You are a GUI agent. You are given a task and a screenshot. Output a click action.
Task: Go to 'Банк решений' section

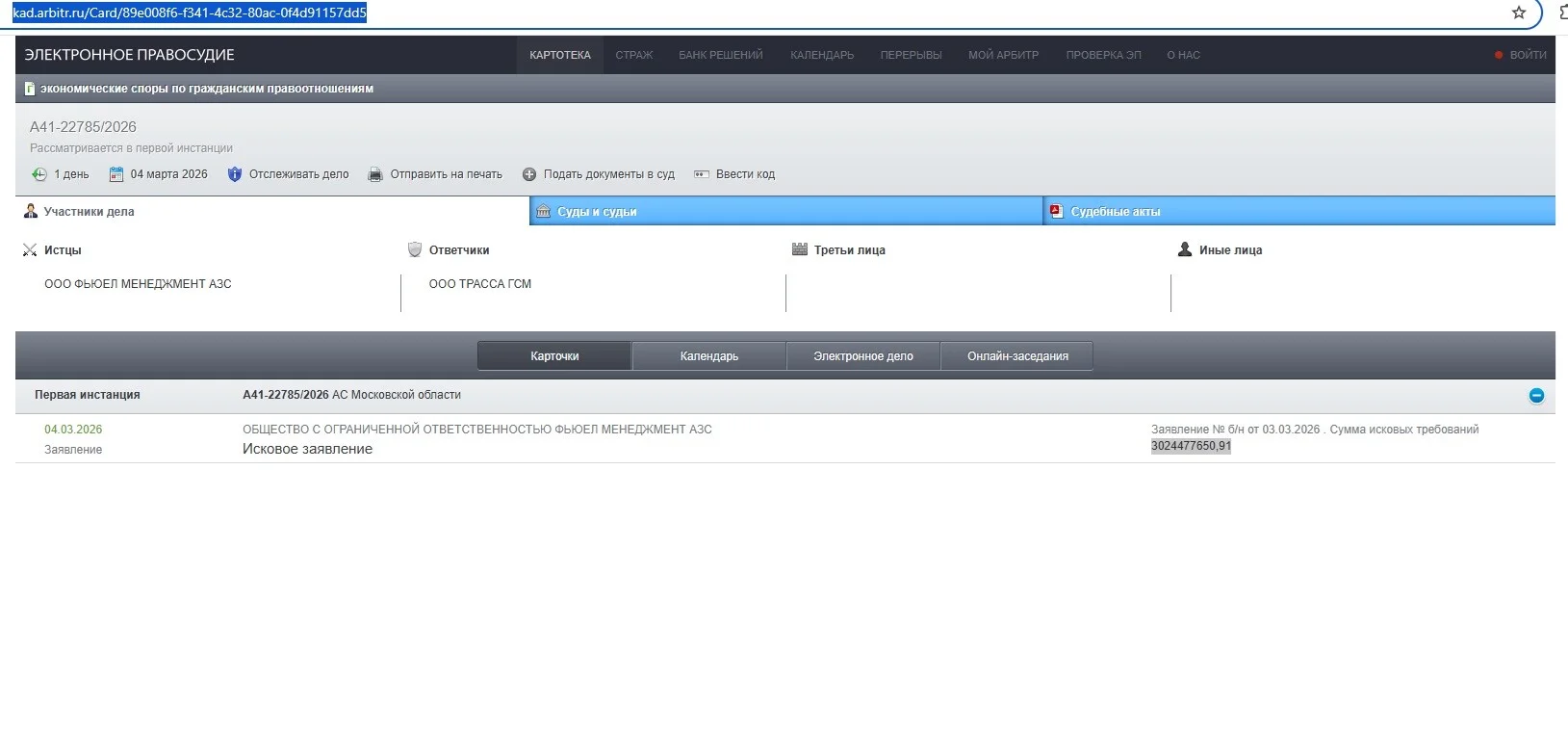[721, 55]
